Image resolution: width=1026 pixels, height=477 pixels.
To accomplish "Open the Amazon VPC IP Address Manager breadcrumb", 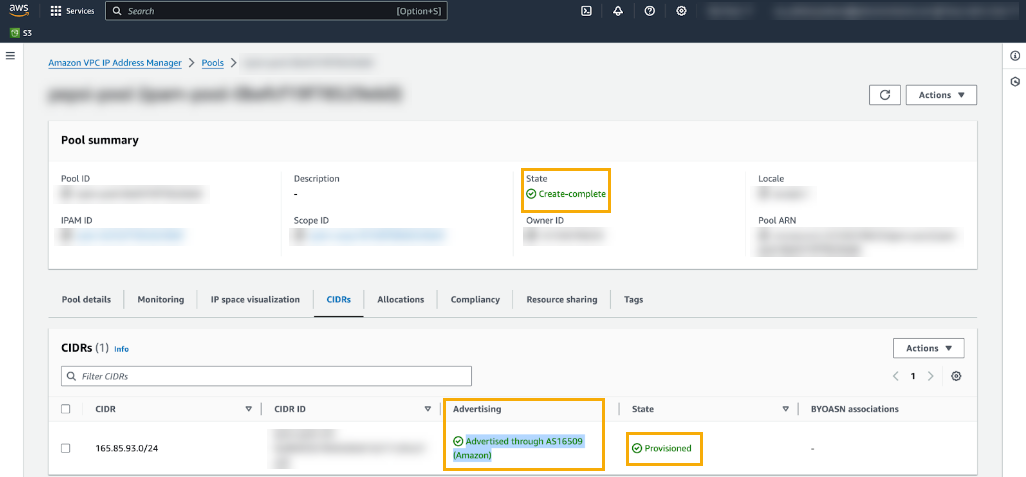I will click(x=115, y=62).
